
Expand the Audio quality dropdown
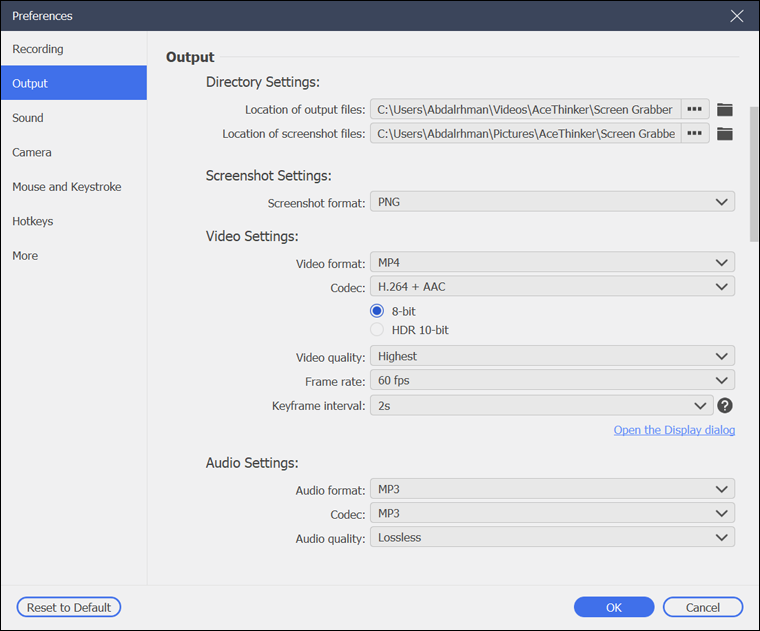[552, 538]
